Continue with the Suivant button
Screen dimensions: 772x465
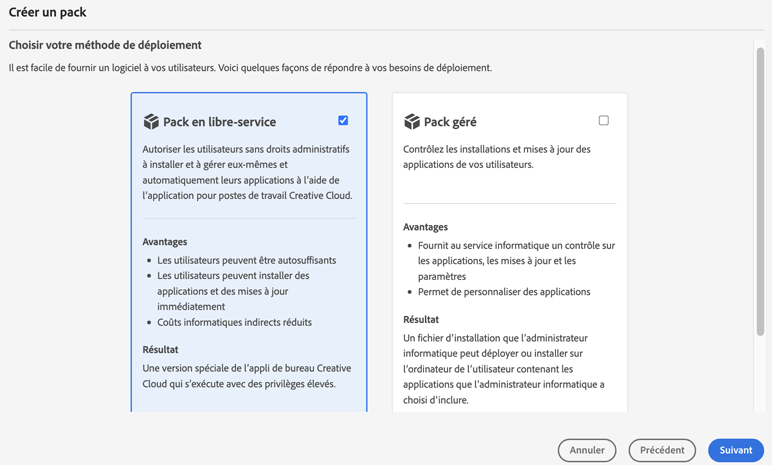[x=735, y=450]
